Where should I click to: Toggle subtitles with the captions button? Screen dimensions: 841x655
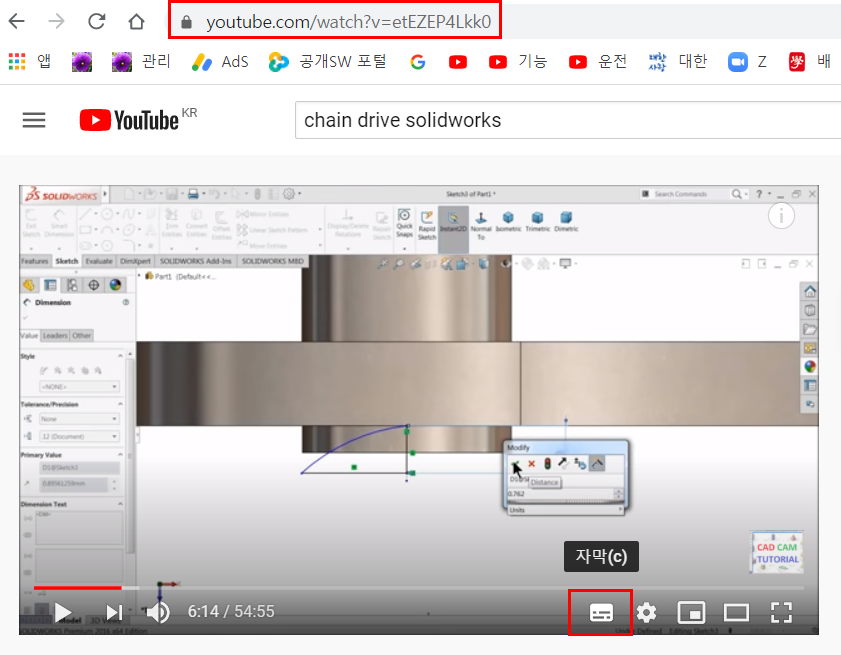click(x=601, y=612)
